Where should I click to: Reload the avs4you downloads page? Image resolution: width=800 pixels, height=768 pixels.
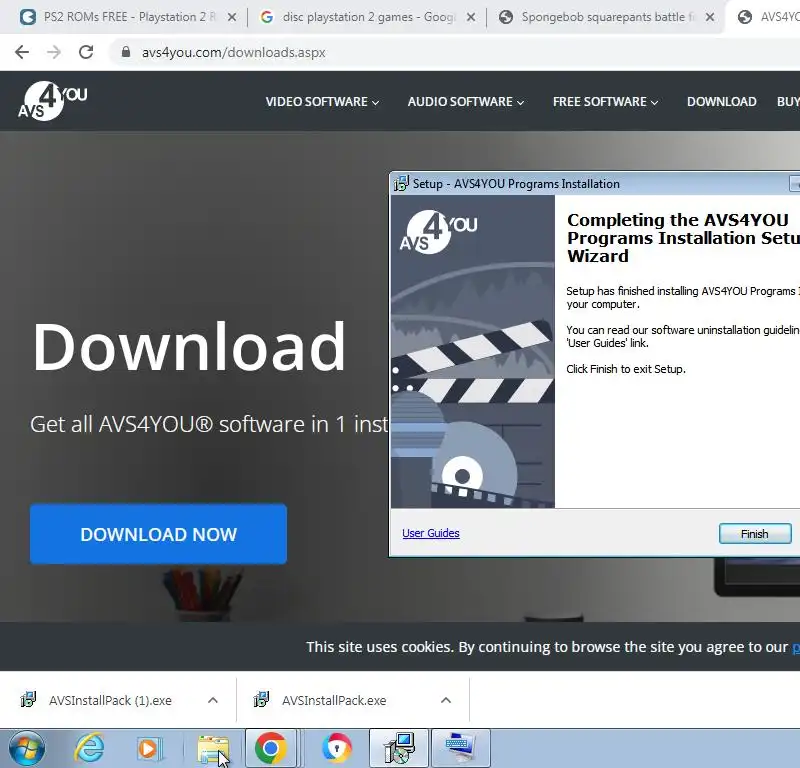pyautogui.click(x=86, y=52)
